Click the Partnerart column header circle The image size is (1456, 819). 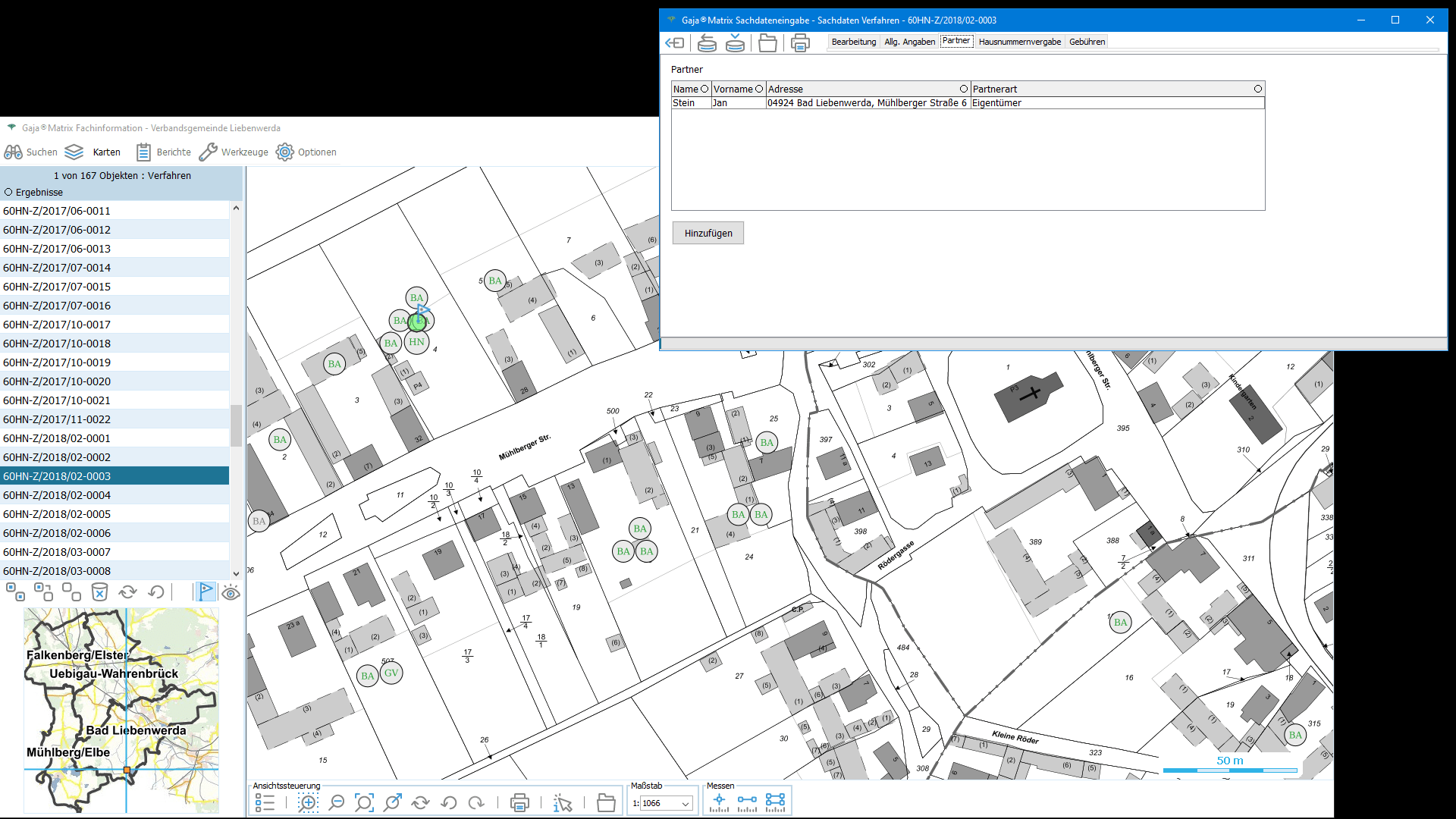tap(1257, 89)
